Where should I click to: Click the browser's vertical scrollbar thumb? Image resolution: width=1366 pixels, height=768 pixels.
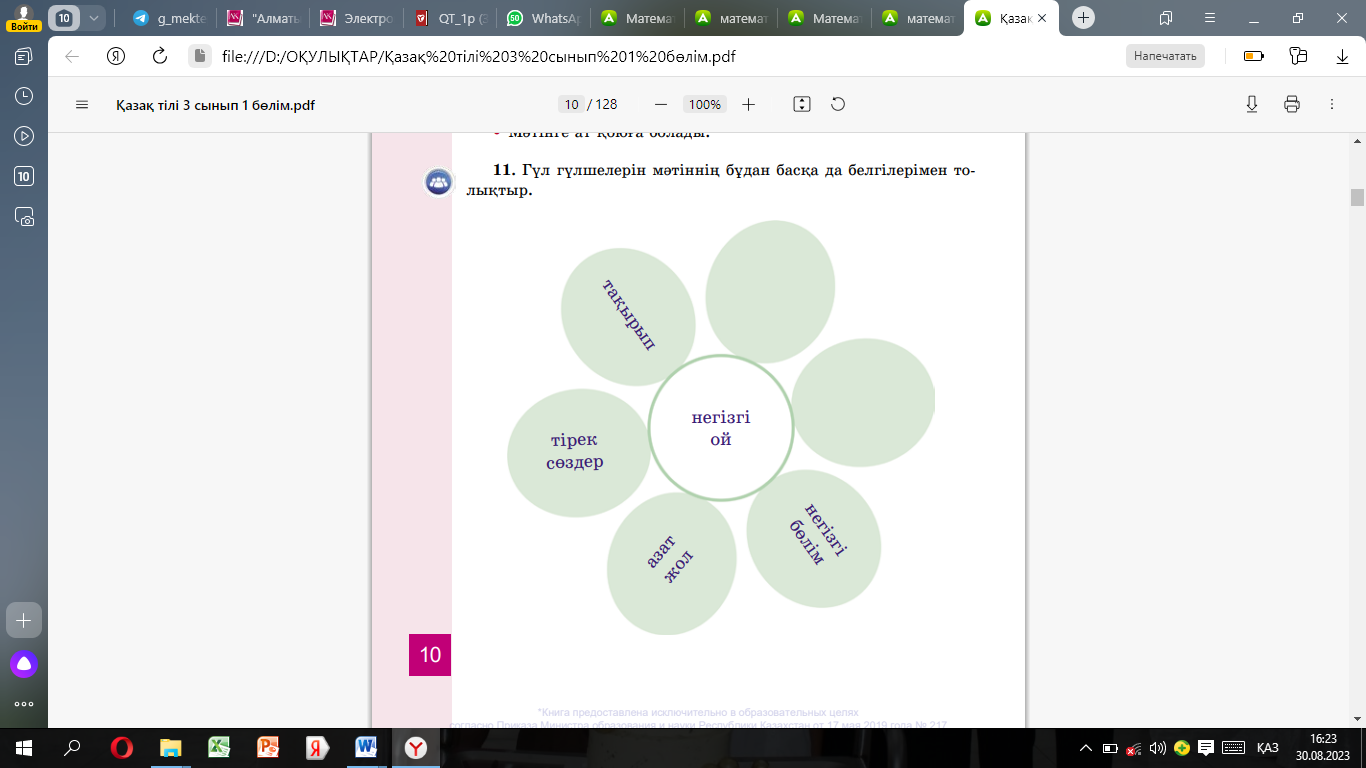[x=1357, y=197]
